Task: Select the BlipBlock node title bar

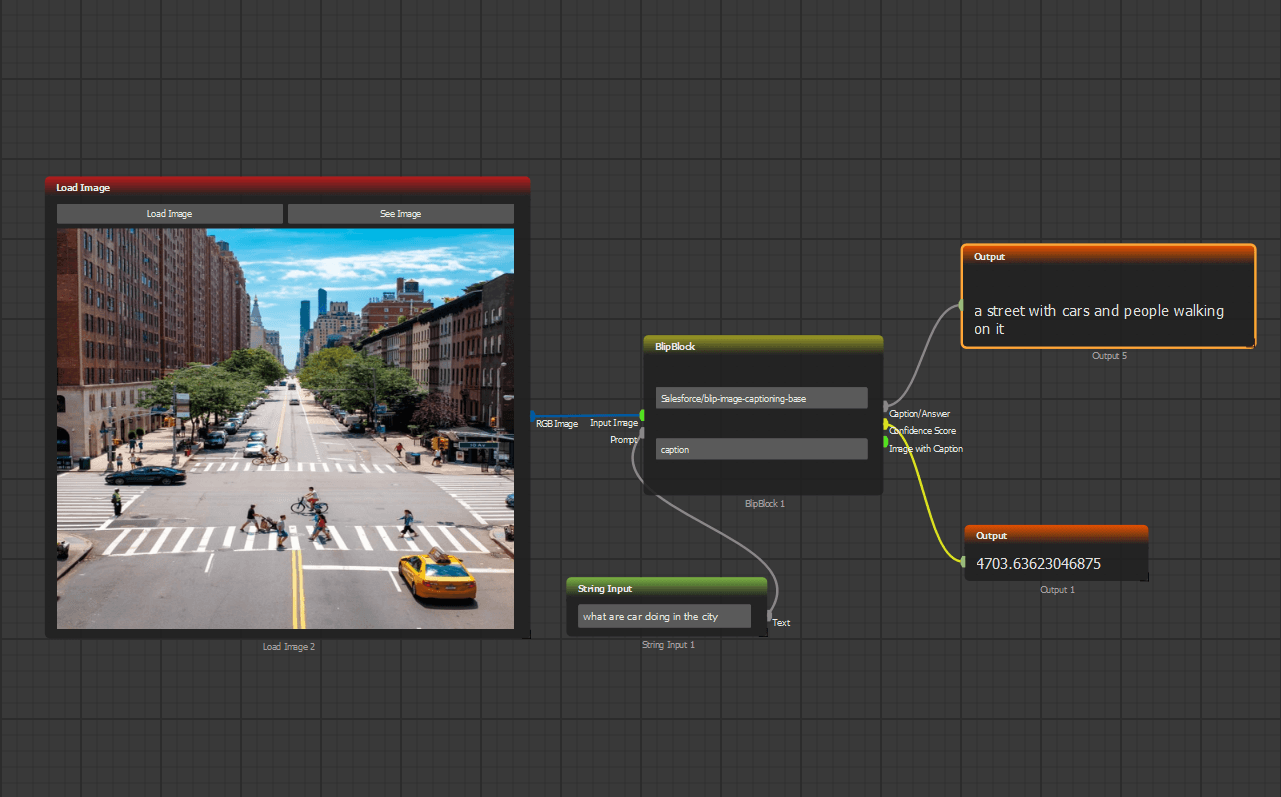Action: point(763,346)
